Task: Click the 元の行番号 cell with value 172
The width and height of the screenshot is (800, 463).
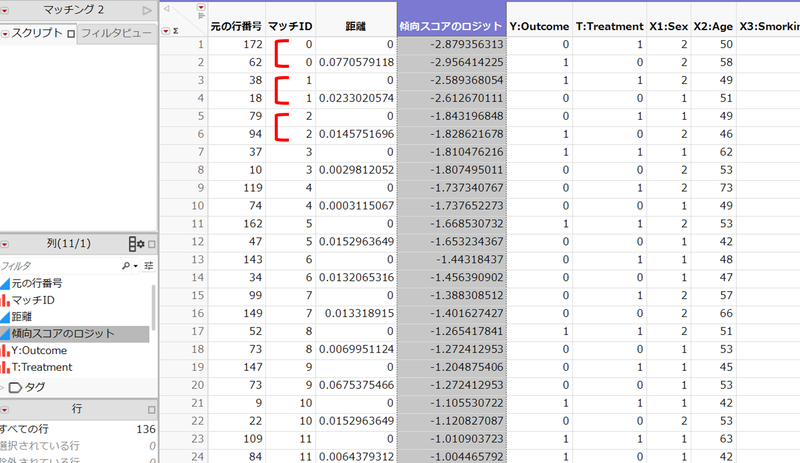Action: [237, 44]
